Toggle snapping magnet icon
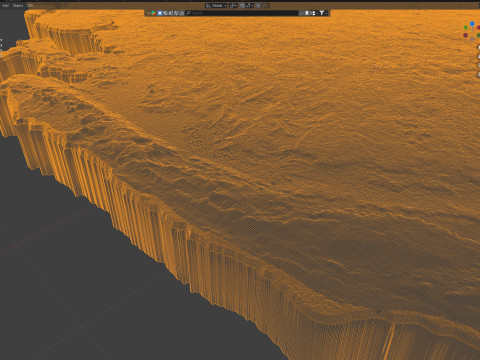480x360 pixels. 242,6
